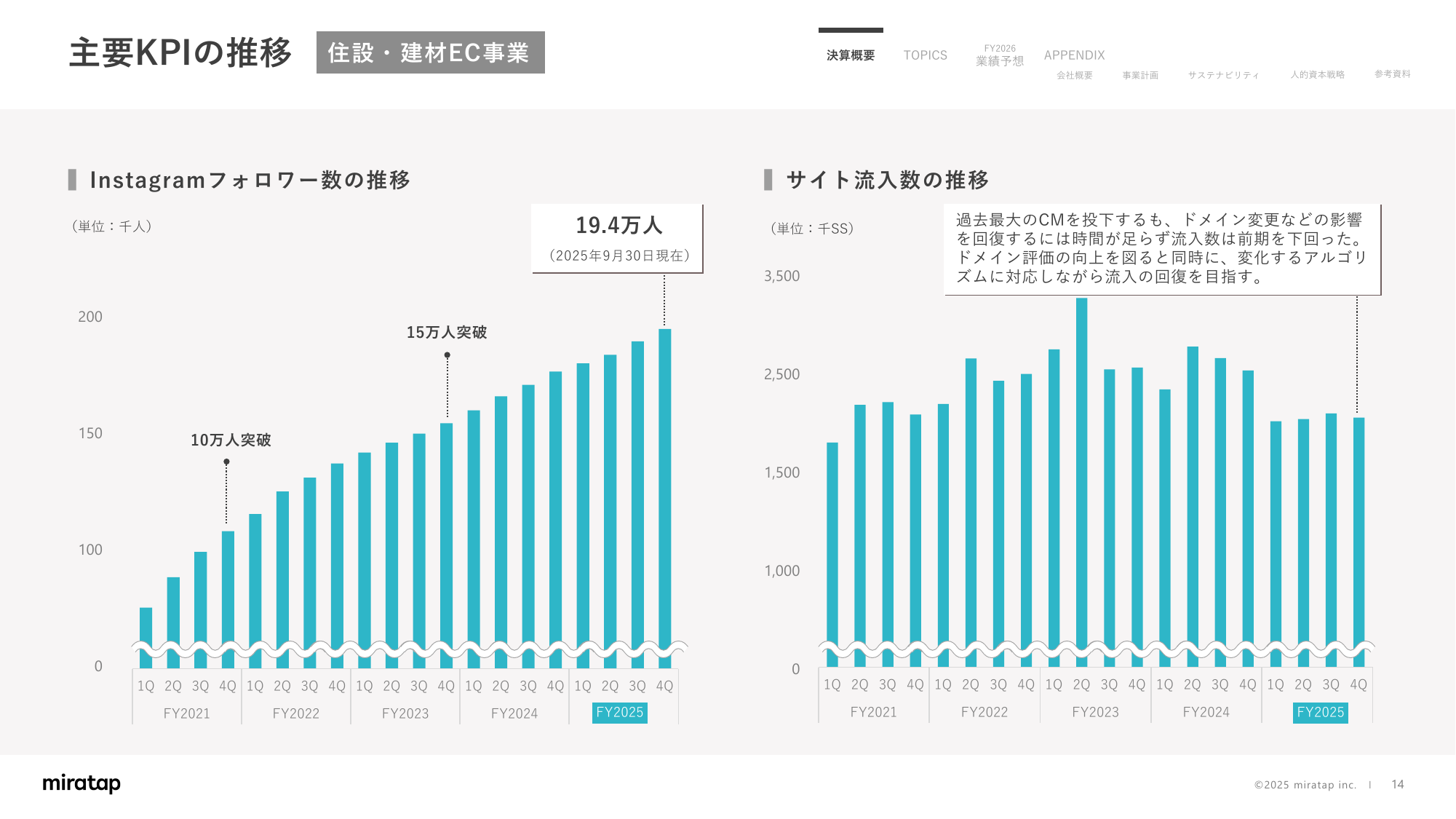Click the 住設・建材EC事業 label badge
Viewport: 1456px width, 819px height.
430,52
